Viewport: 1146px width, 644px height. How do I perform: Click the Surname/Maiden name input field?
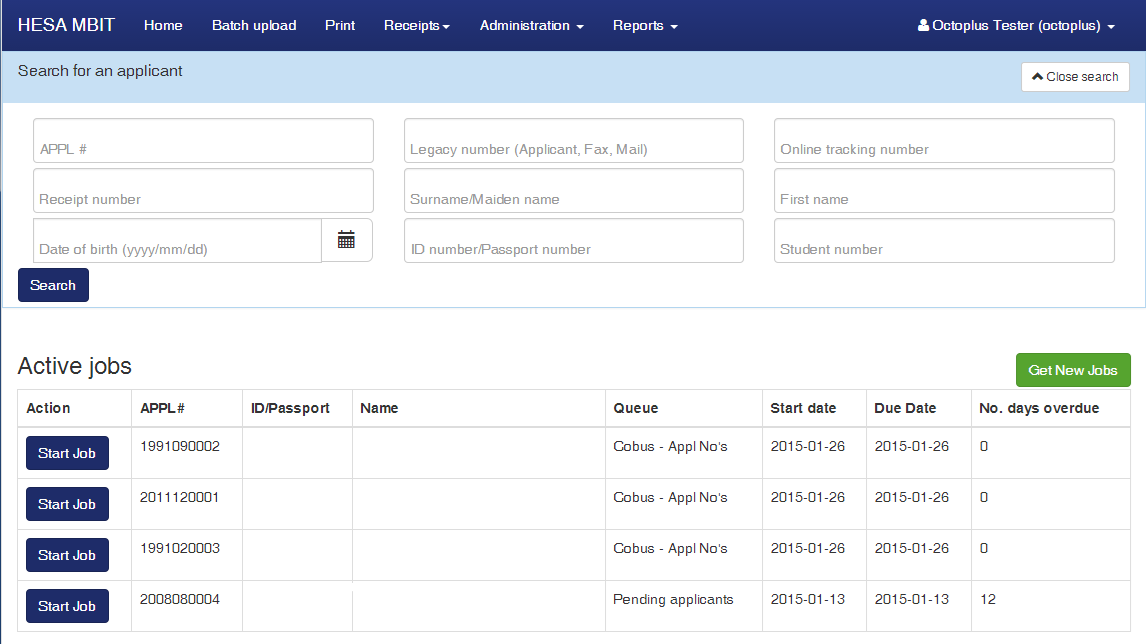(x=573, y=190)
